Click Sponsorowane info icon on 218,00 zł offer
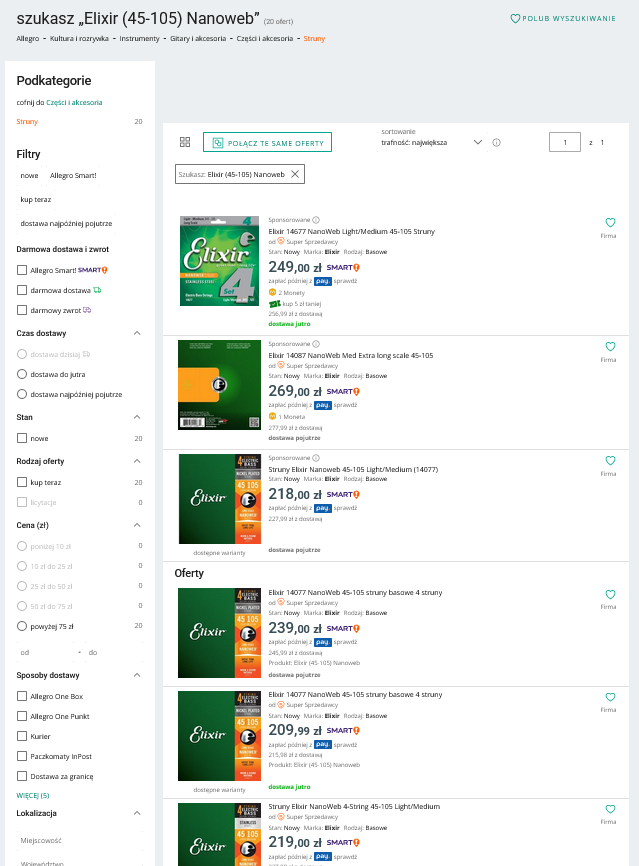Viewport: 639px width, 866px height. pos(316,458)
